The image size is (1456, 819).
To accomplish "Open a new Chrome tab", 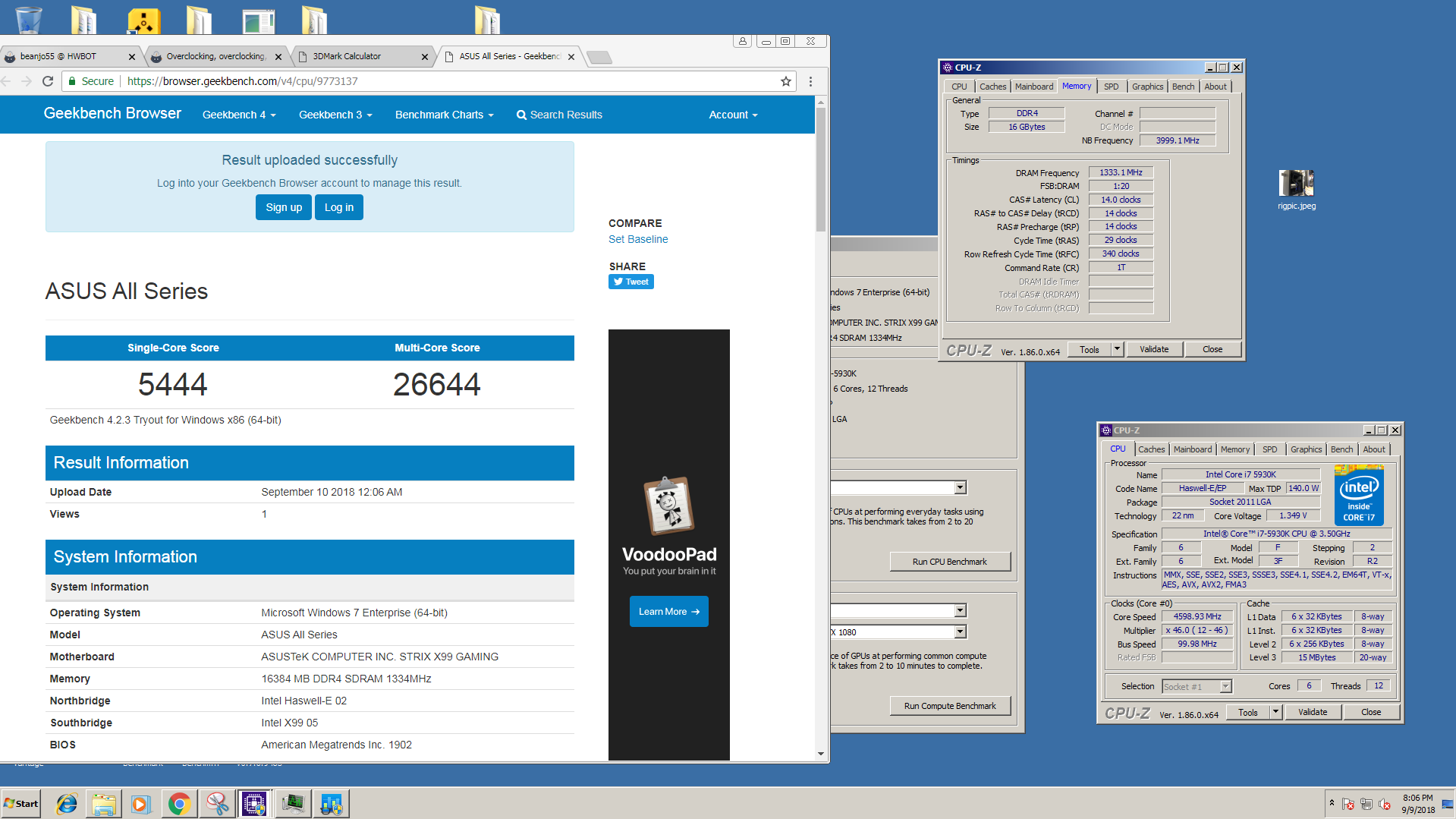I will click(x=599, y=57).
